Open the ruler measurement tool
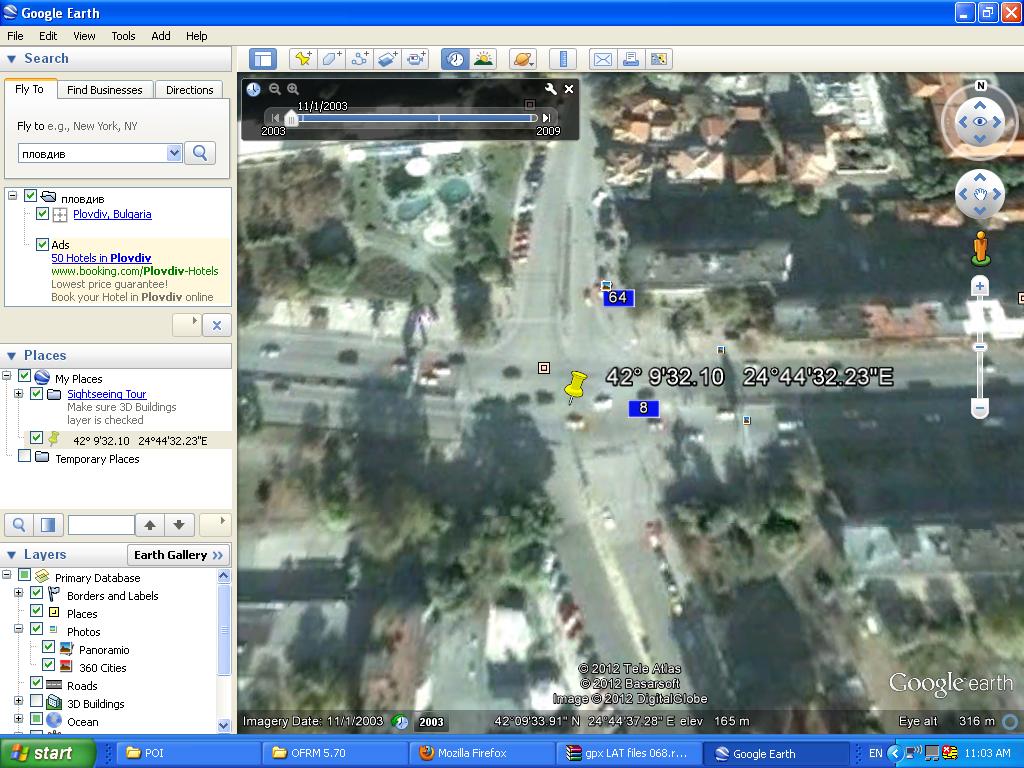Screen dimensions: 1024x768 (x=563, y=59)
